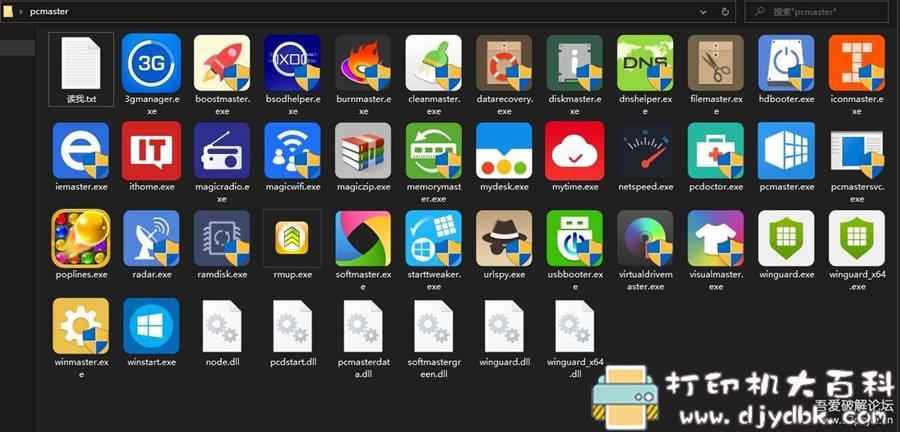This screenshot has height=432, width=900.
Task: Select the magicradio.exe radio icon
Action: [x=222, y=150]
